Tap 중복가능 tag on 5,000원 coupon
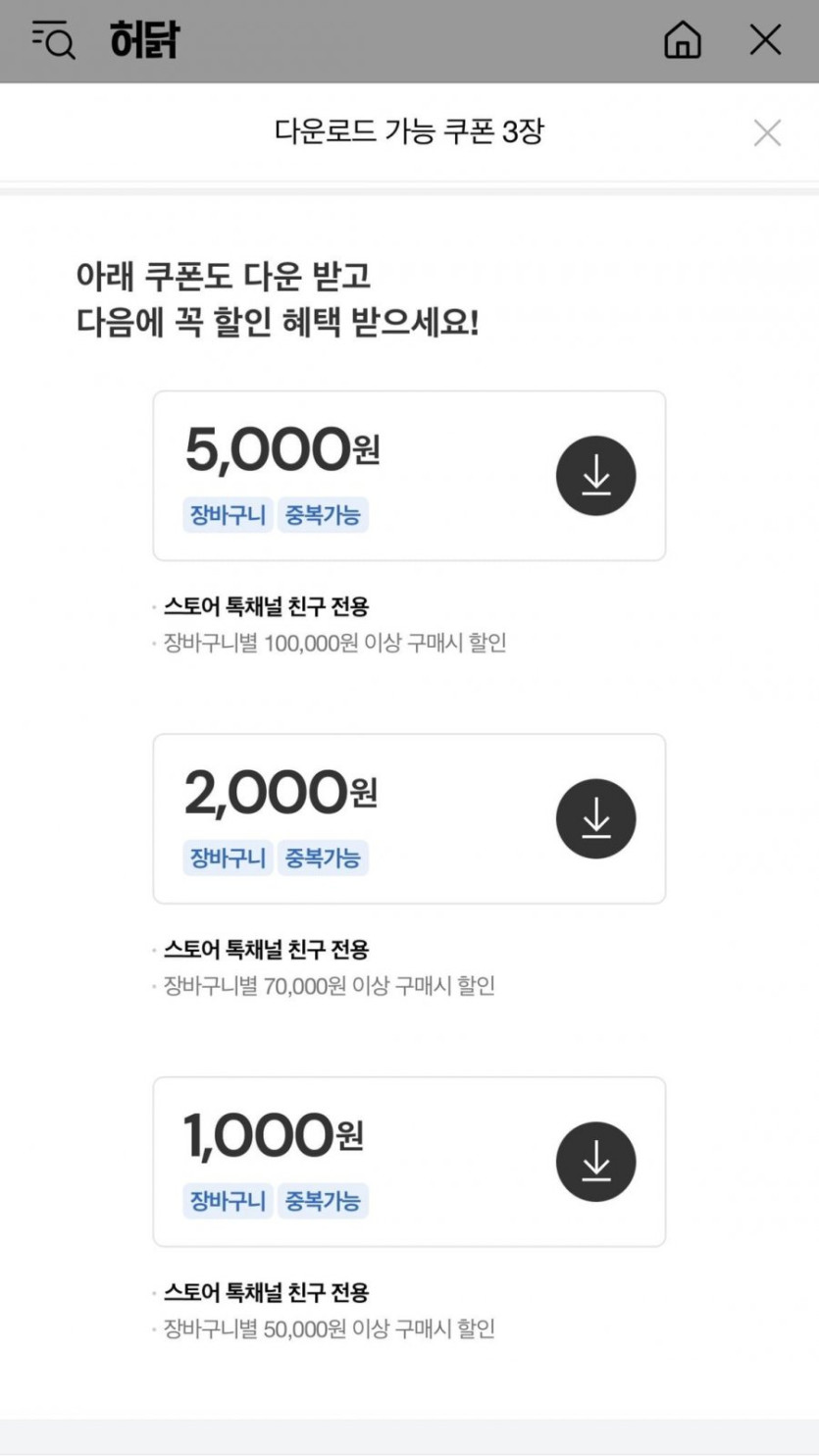Screen dimensions: 819x1456 323,515
